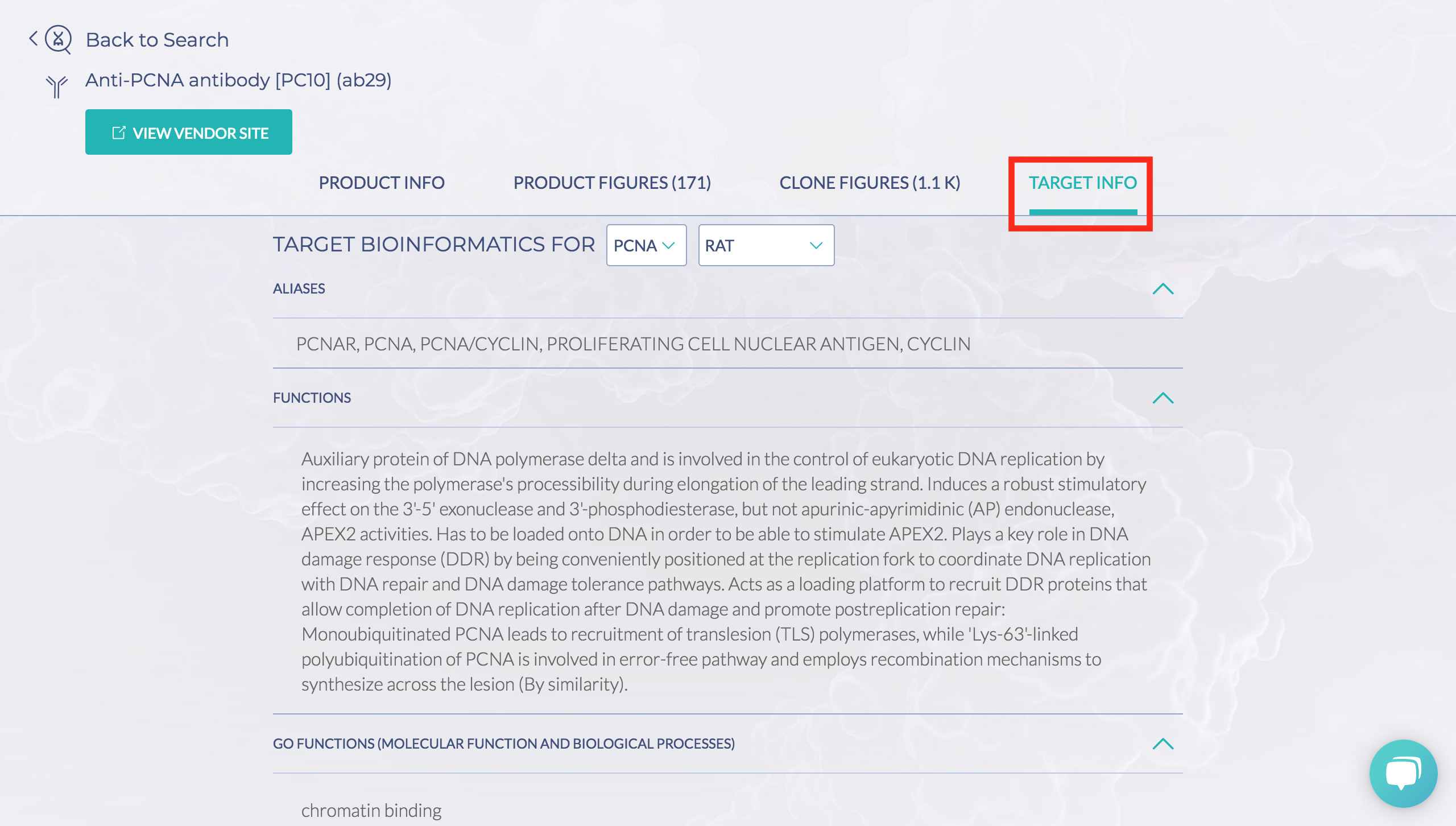Click the external link icon on vendor button

tap(118, 133)
